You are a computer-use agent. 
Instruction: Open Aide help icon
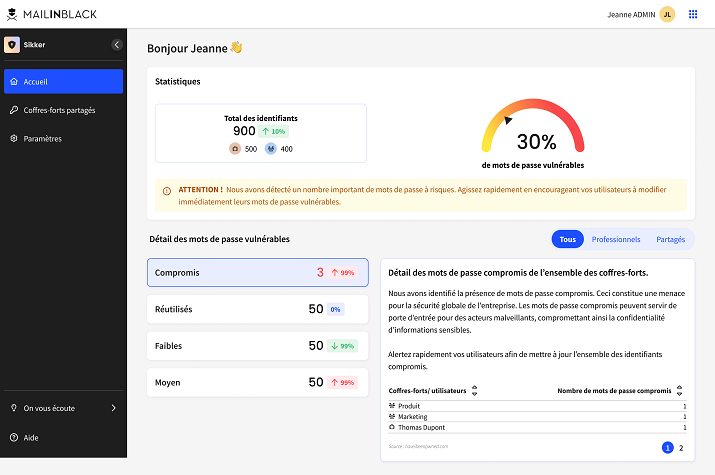click(14, 438)
